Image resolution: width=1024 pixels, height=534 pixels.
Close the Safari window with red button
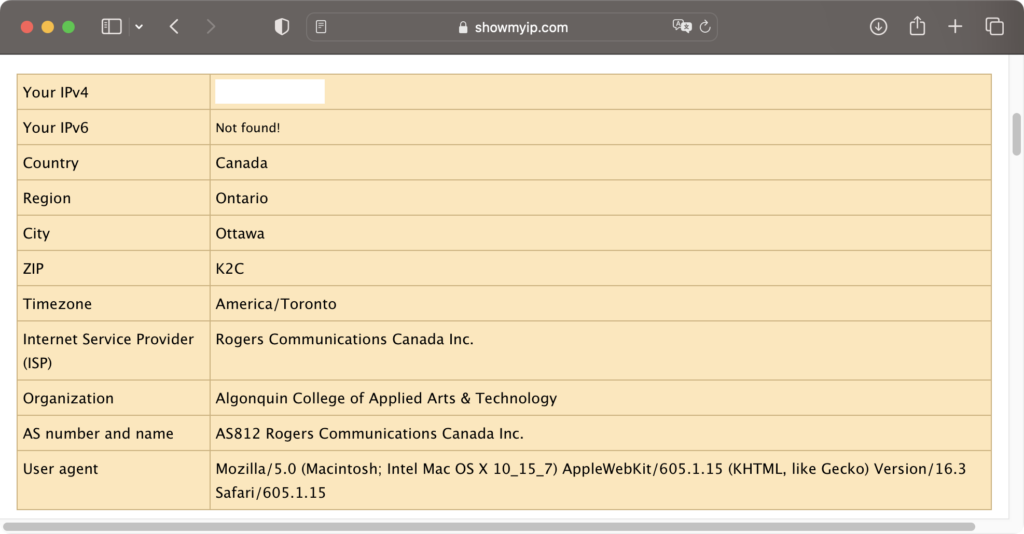click(x=27, y=27)
